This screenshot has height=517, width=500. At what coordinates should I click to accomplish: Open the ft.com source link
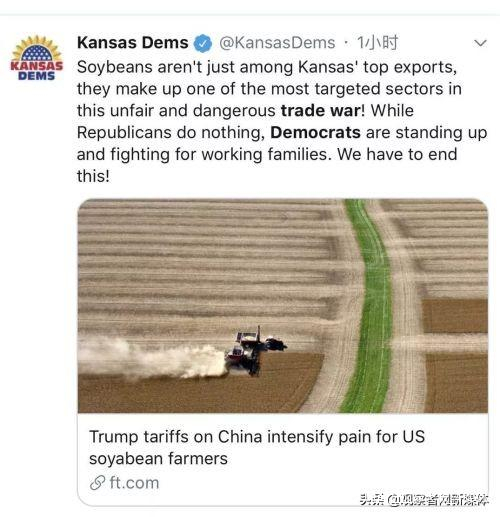(x=134, y=483)
